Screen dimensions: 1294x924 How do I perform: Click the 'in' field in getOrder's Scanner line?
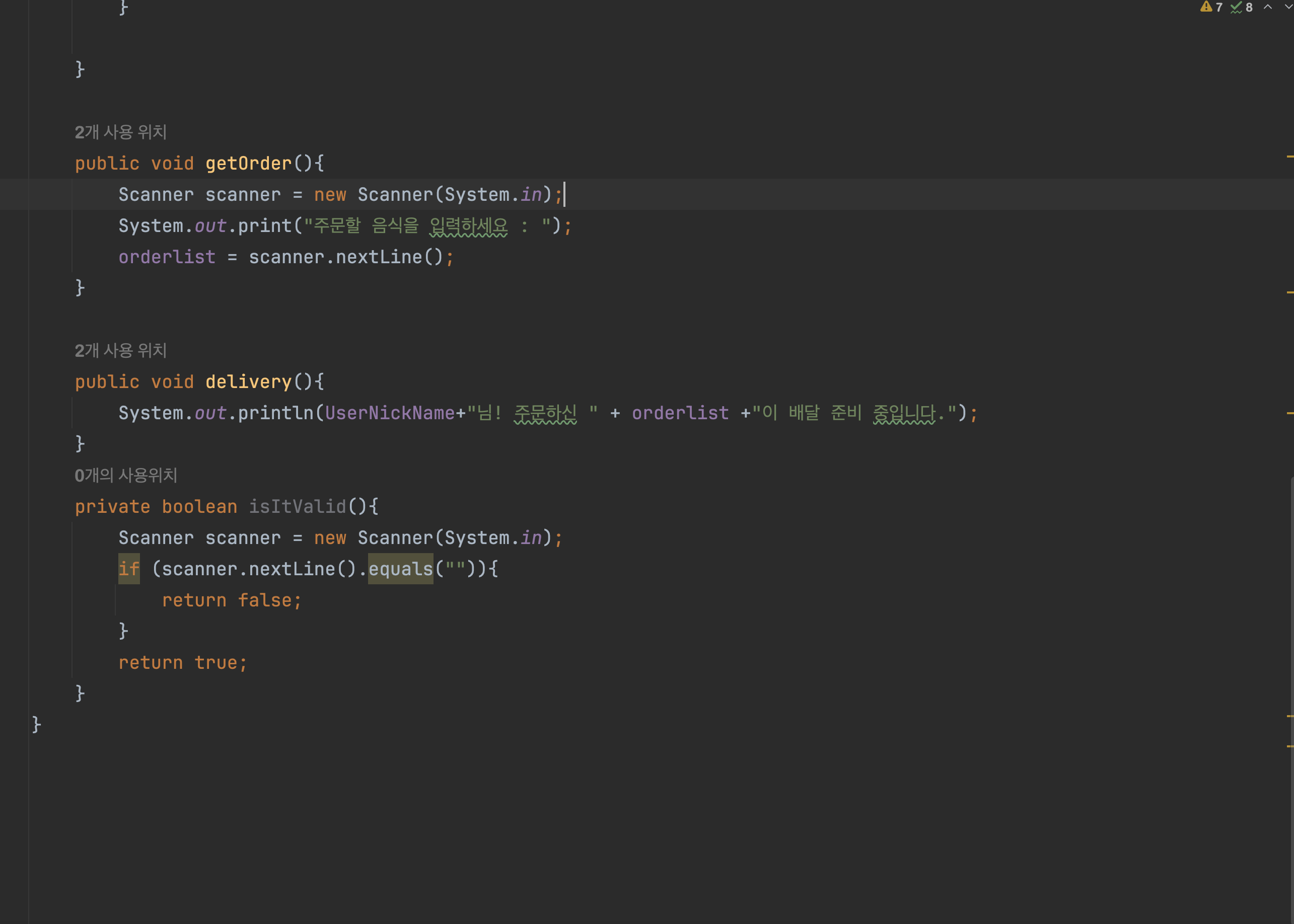pos(531,195)
